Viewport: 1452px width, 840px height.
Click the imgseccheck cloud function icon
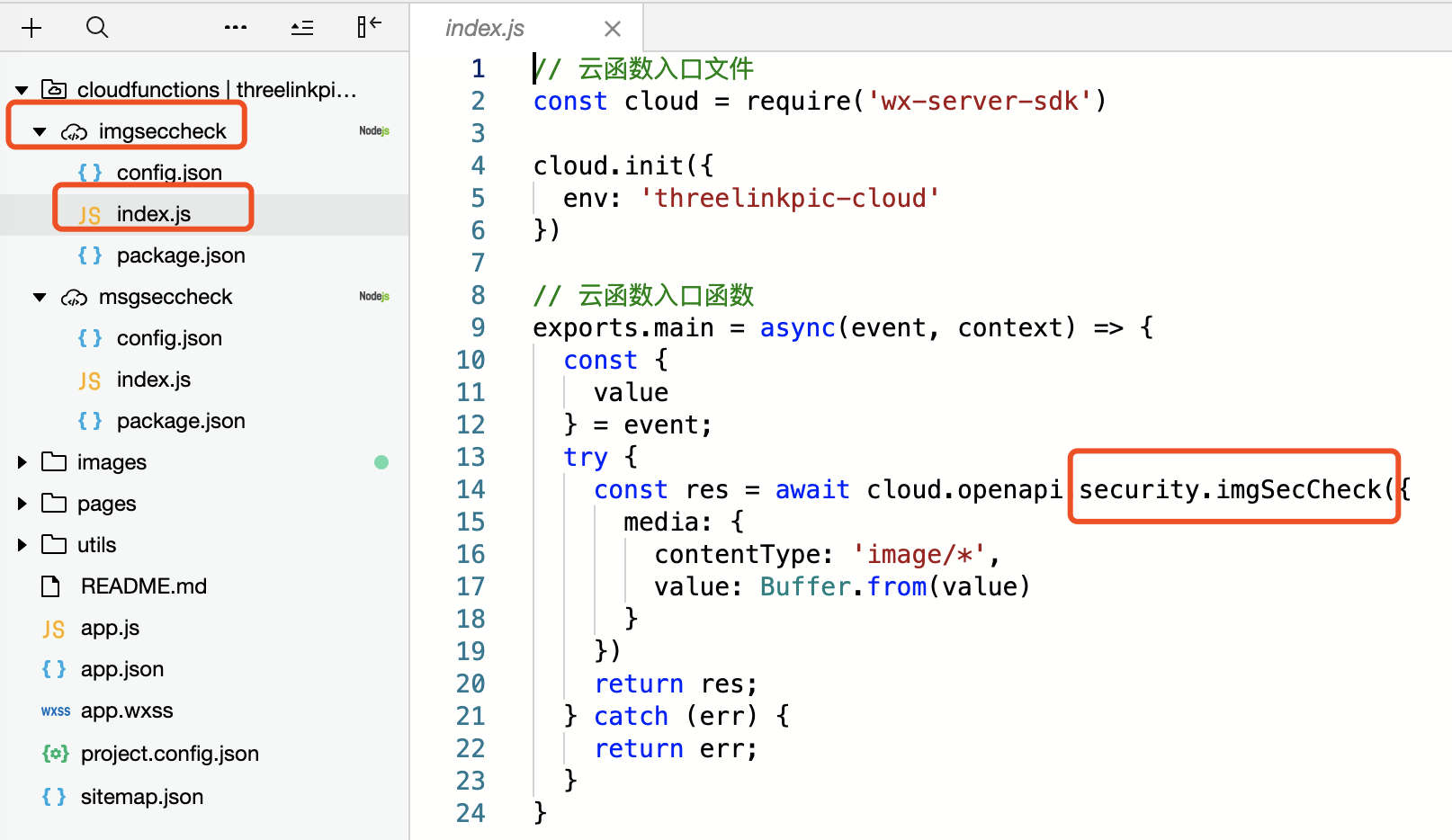tap(74, 132)
